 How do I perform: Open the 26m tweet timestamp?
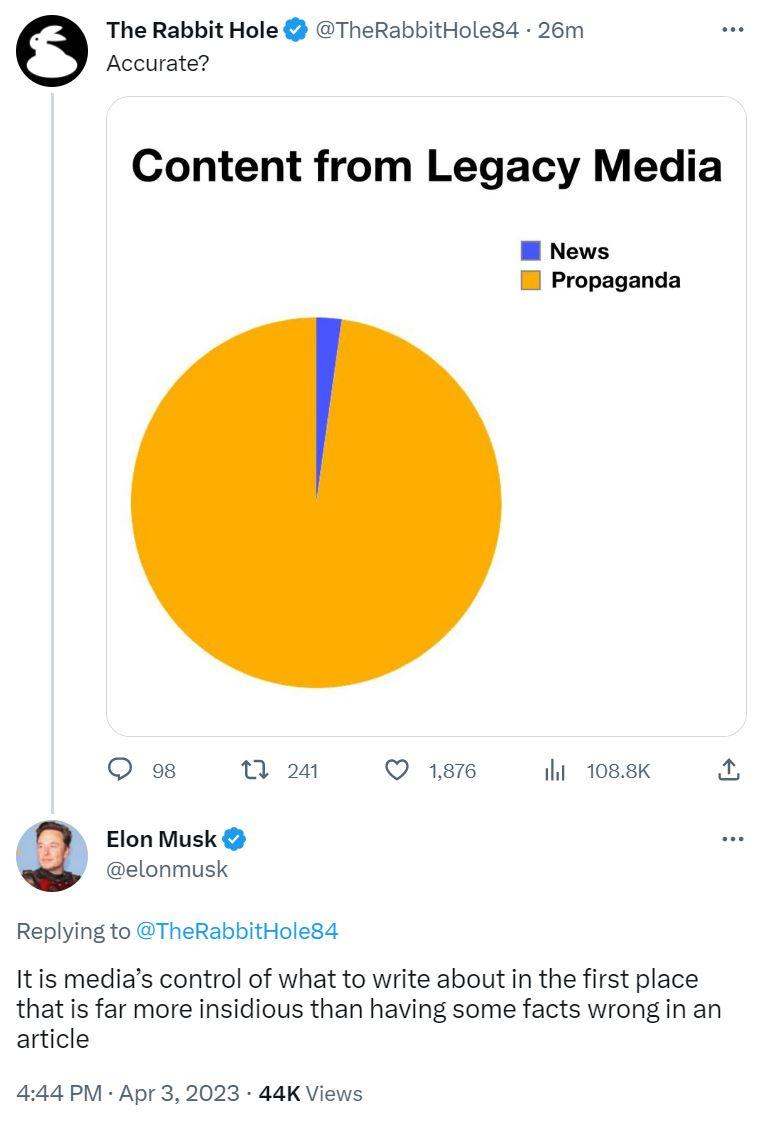[x=561, y=31]
